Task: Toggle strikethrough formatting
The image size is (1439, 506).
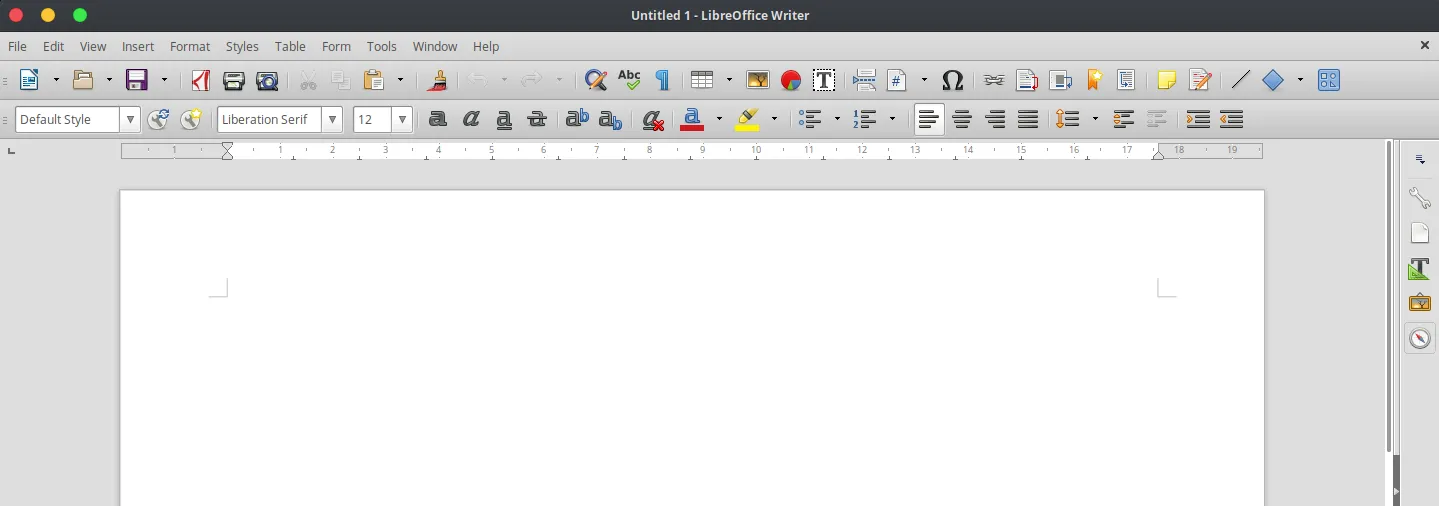Action: pyautogui.click(x=537, y=120)
